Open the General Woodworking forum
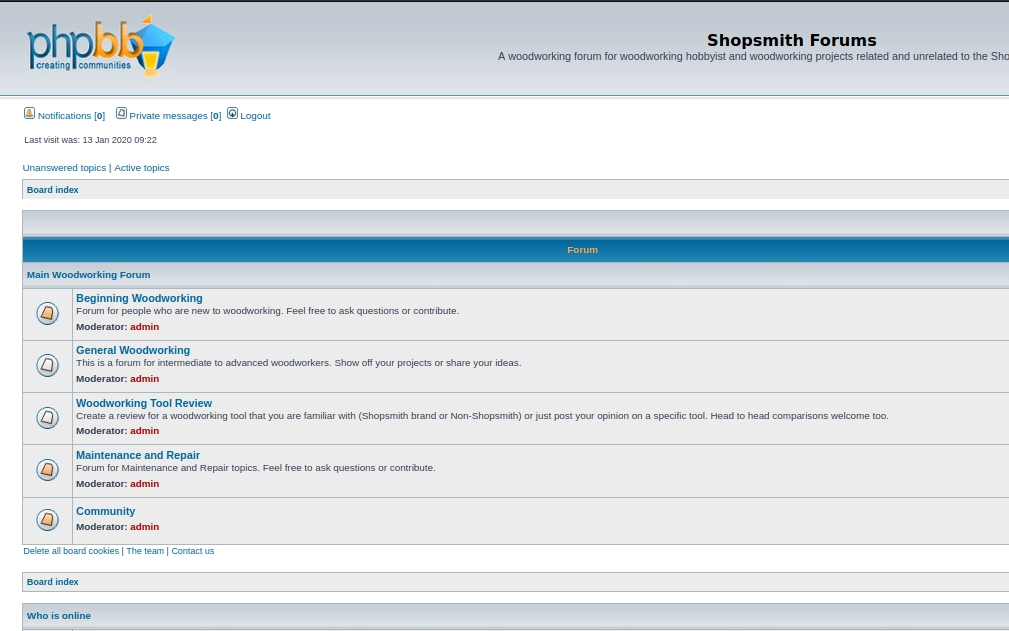 [133, 350]
